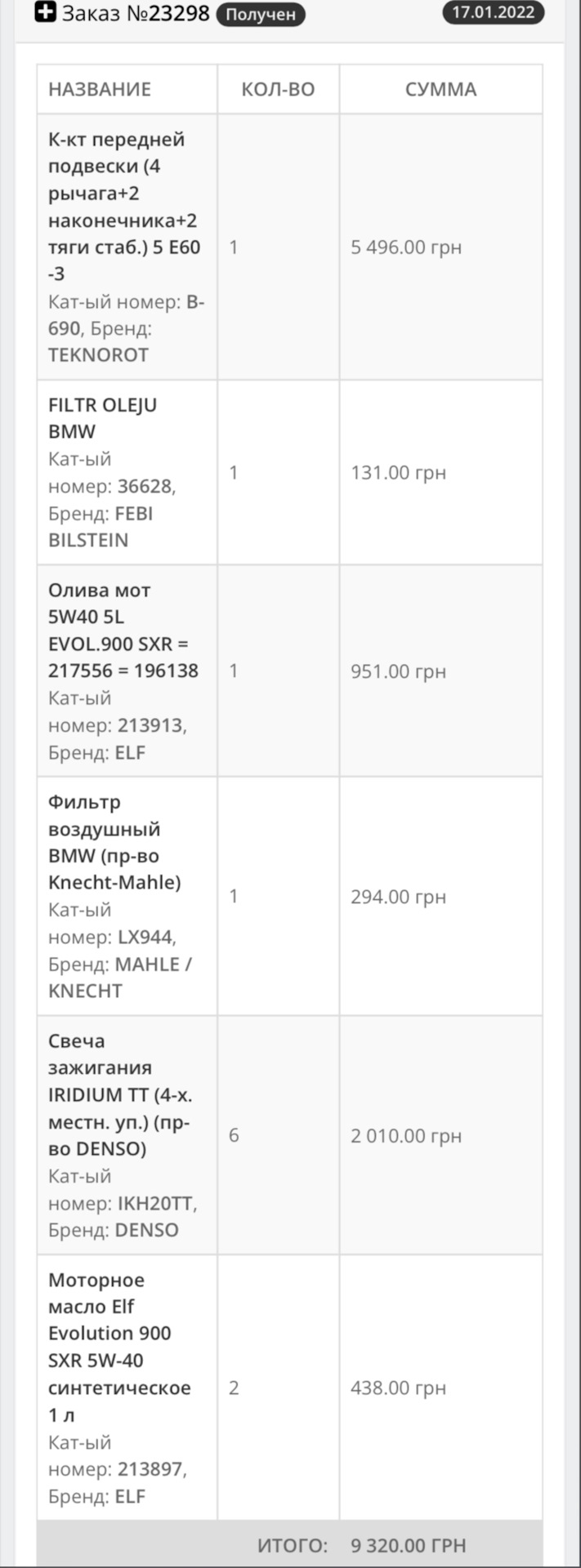Click the Заказ №23298 heading
581x1568 pixels.
click(136, 14)
